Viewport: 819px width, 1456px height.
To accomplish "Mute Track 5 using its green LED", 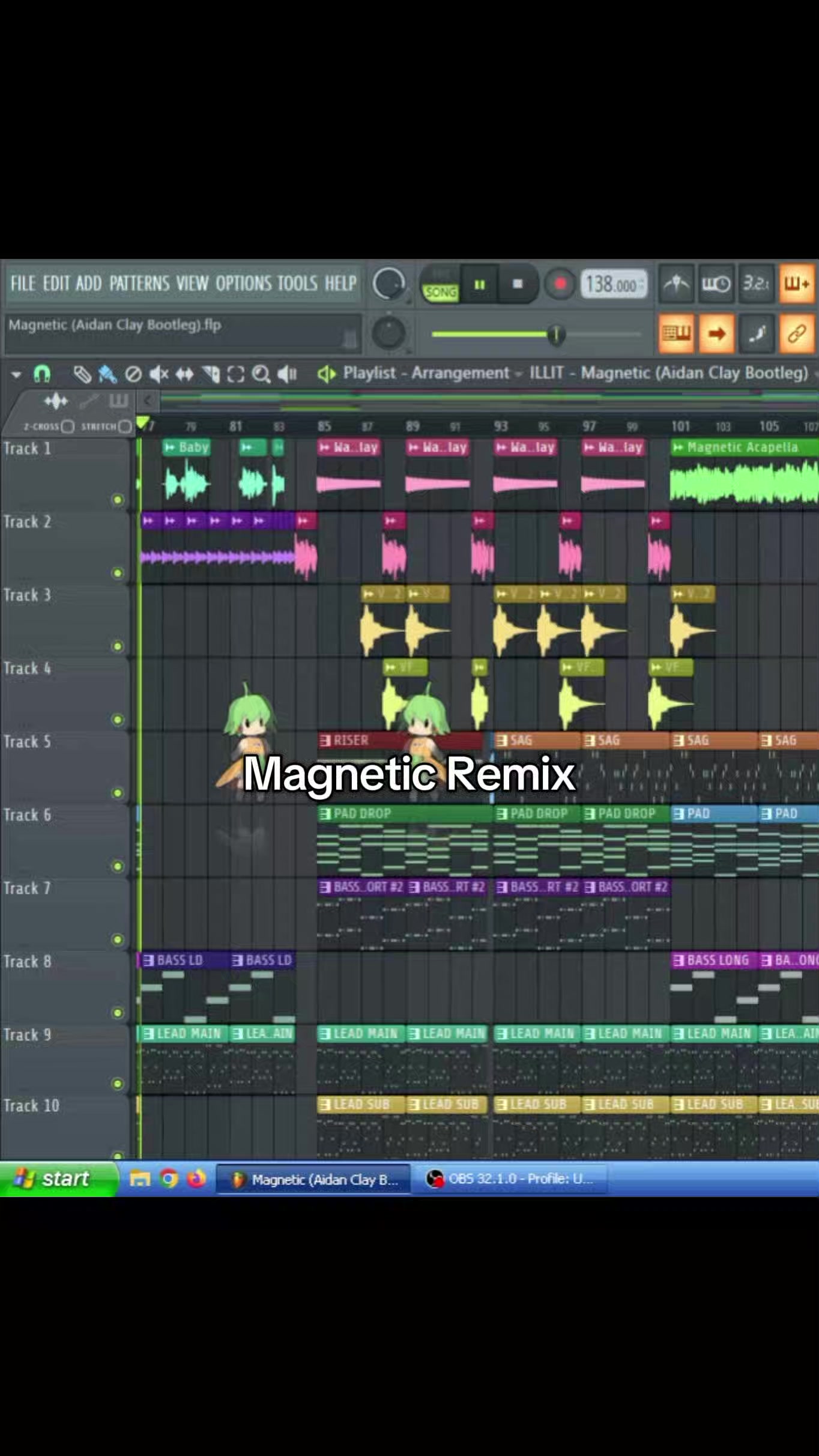I will point(118,793).
